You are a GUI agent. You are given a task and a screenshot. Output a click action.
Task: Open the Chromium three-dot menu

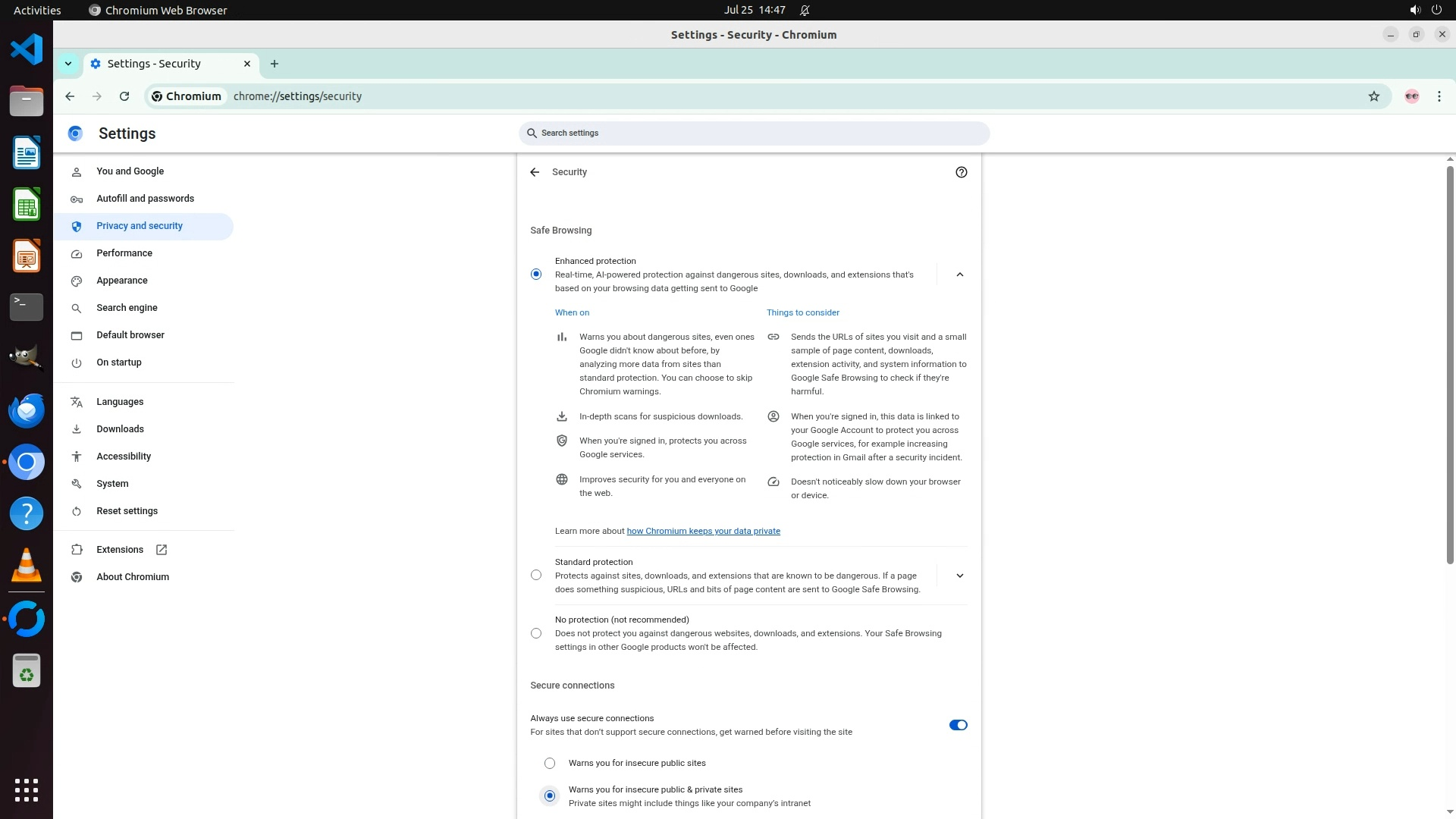[x=1439, y=96]
